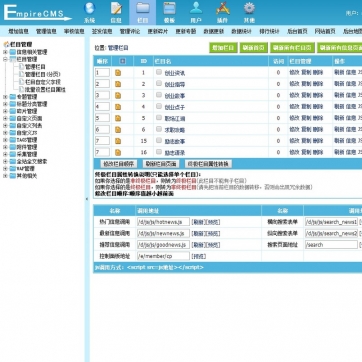Click the 终极栏目属性转换 button

click(208, 164)
